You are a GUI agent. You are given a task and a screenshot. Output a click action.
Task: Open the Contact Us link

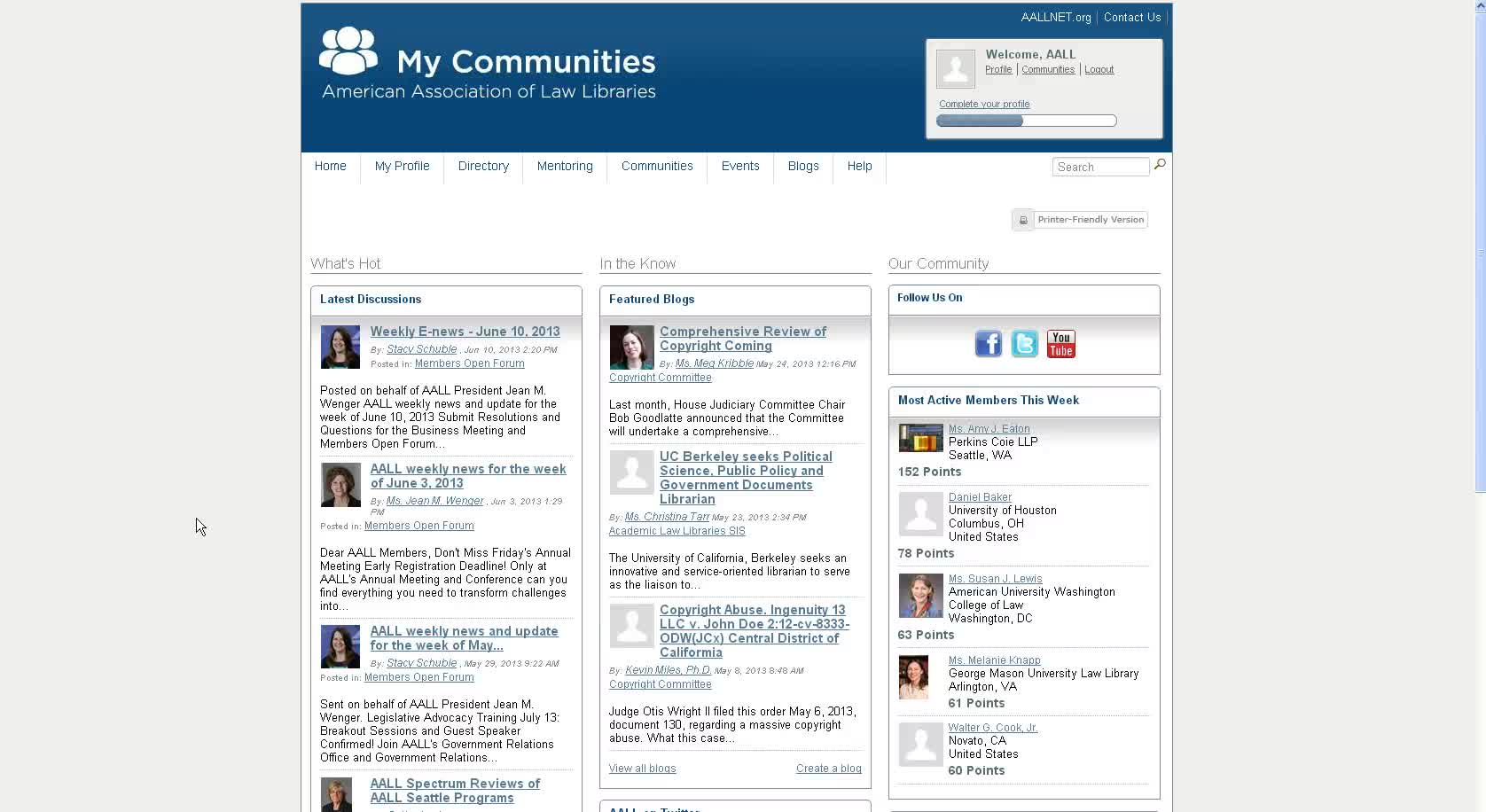tap(1132, 17)
